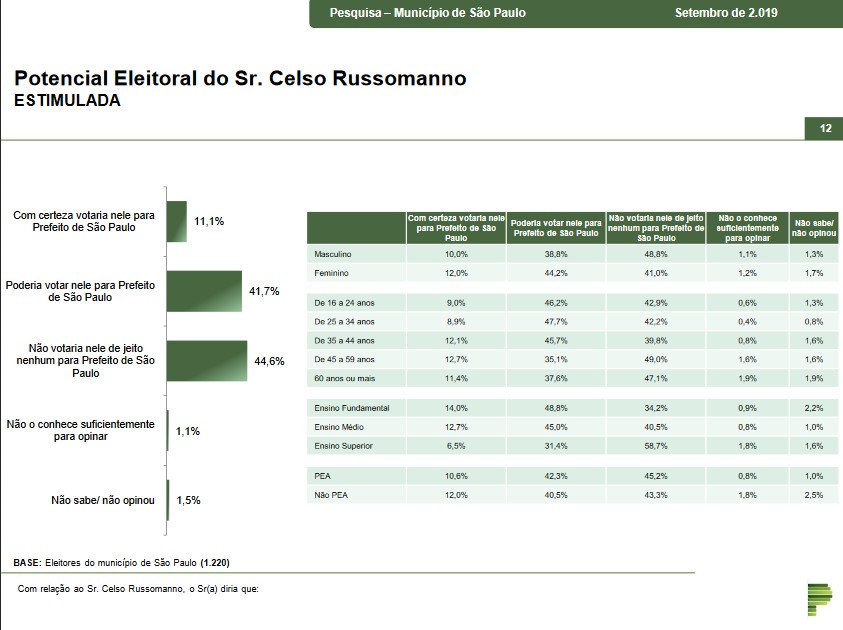Click the 58,7% cell for Ensino Superior
The image size is (843, 630).
click(655, 445)
